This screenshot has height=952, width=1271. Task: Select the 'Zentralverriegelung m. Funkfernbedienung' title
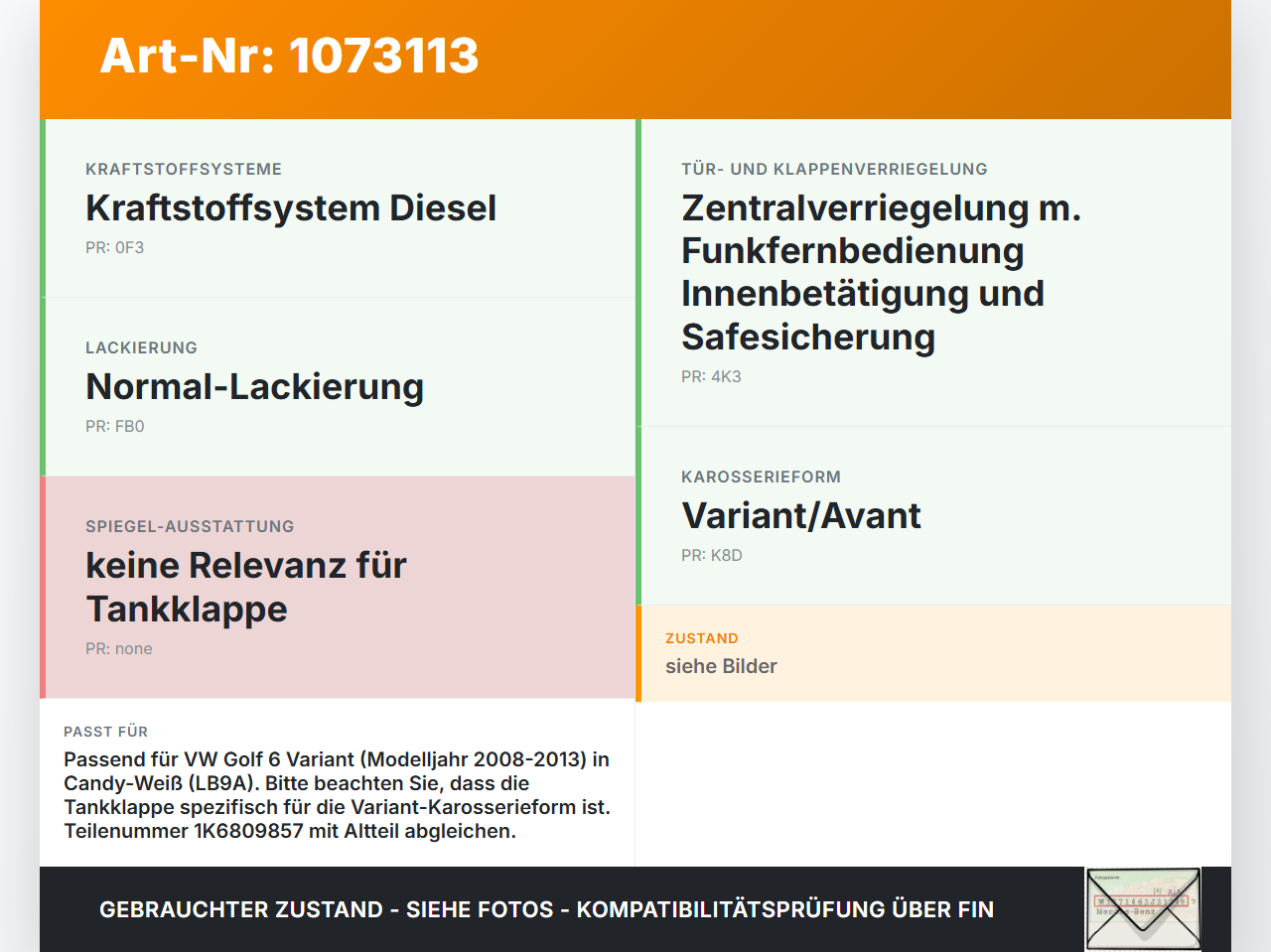882,272
